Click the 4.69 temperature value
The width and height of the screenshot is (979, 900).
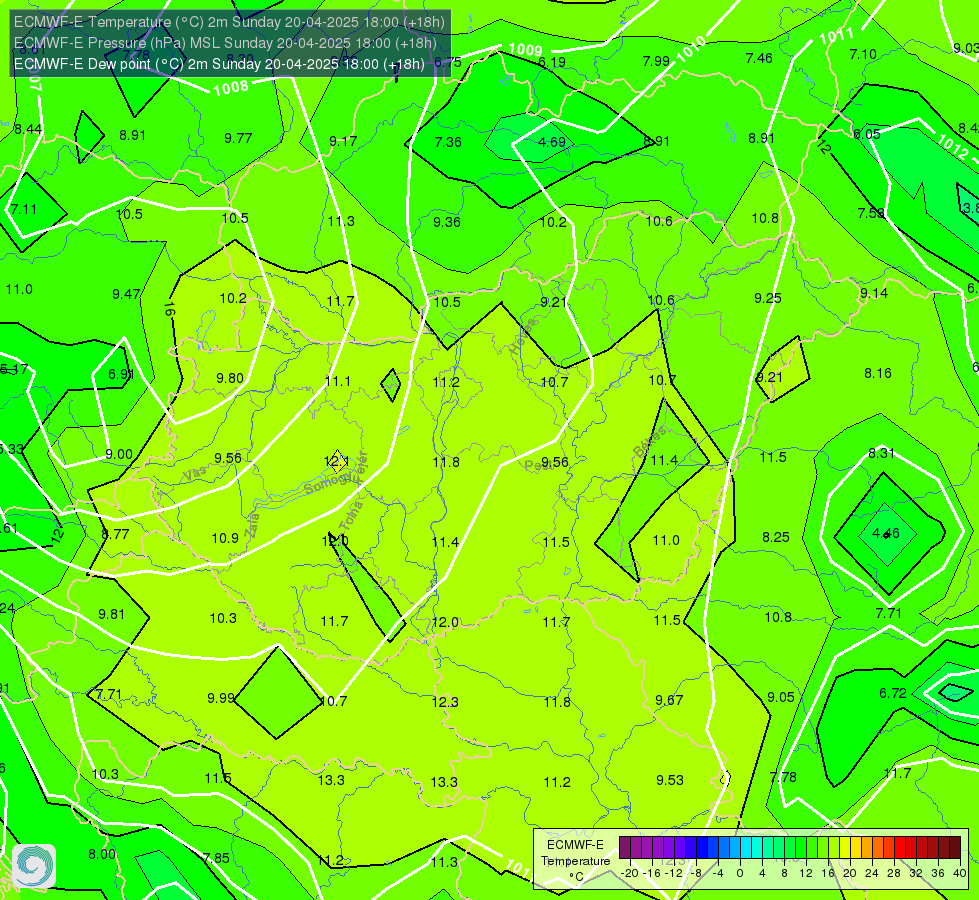click(552, 142)
